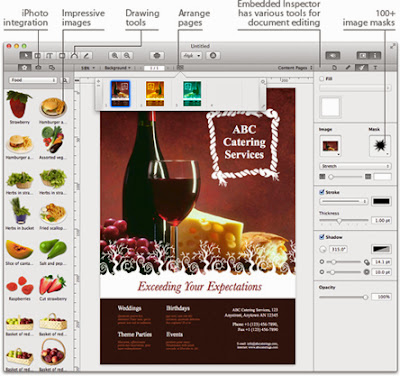The height and width of the screenshot is (376, 400).
Task: Click the round icon next to style dropdown
Action: point(213,56)
